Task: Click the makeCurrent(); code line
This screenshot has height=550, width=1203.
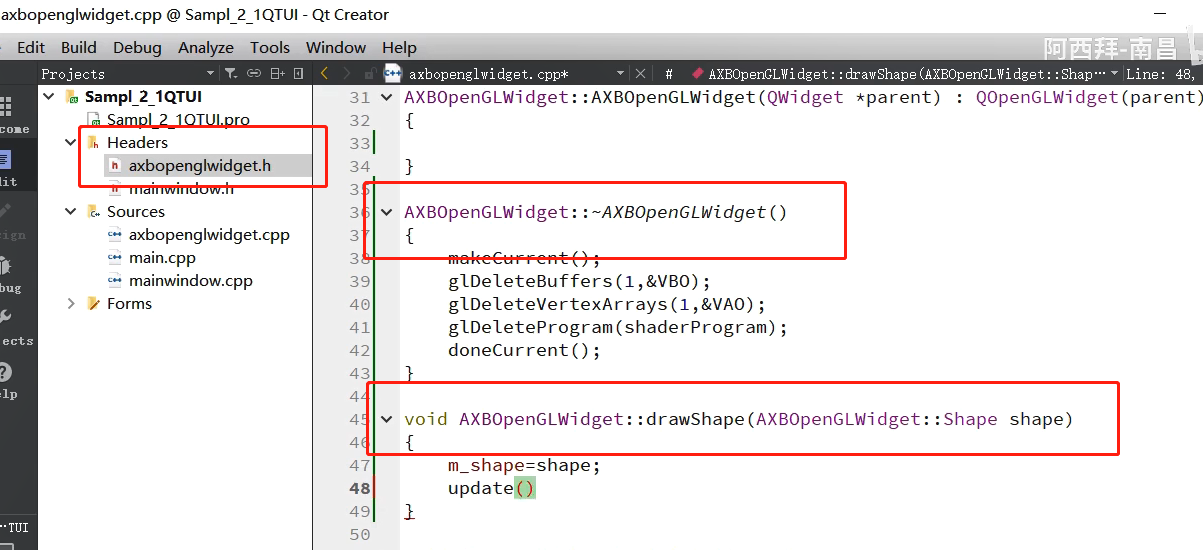Action: (x=524, y=258)
